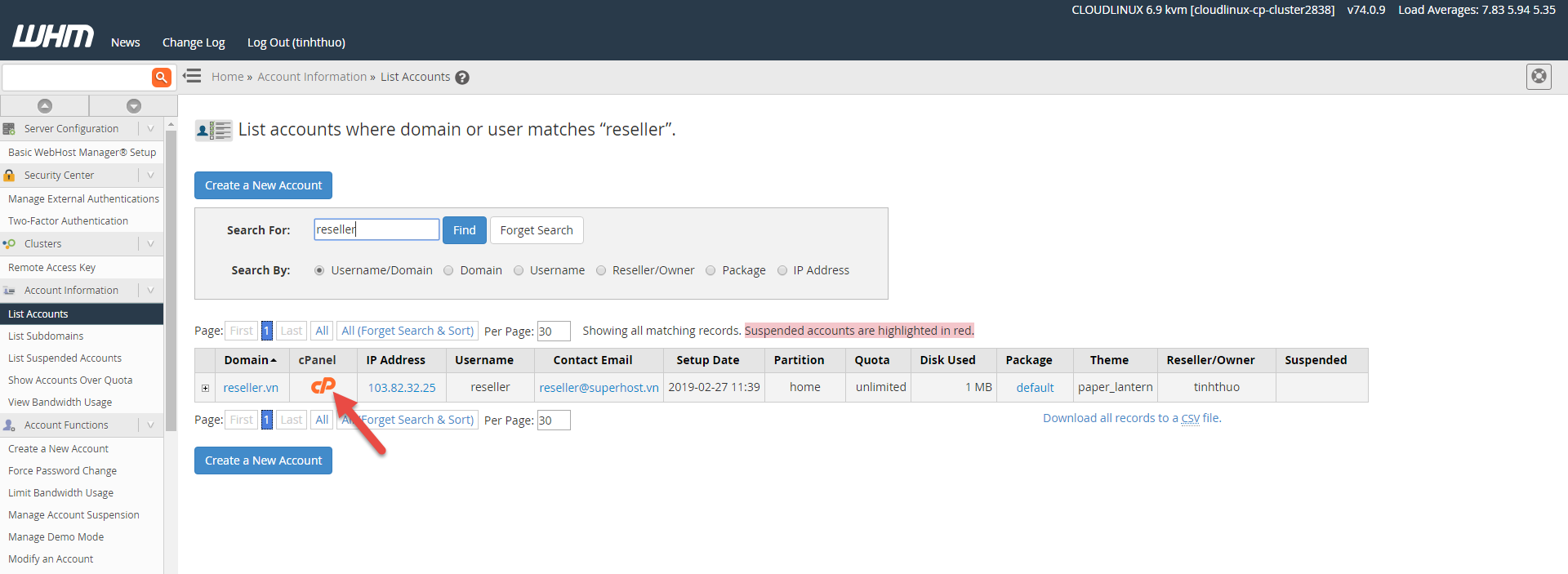The image size is (1568, 574).
Task: Open the Change Log menu item
Action: (x=194, y=42)
